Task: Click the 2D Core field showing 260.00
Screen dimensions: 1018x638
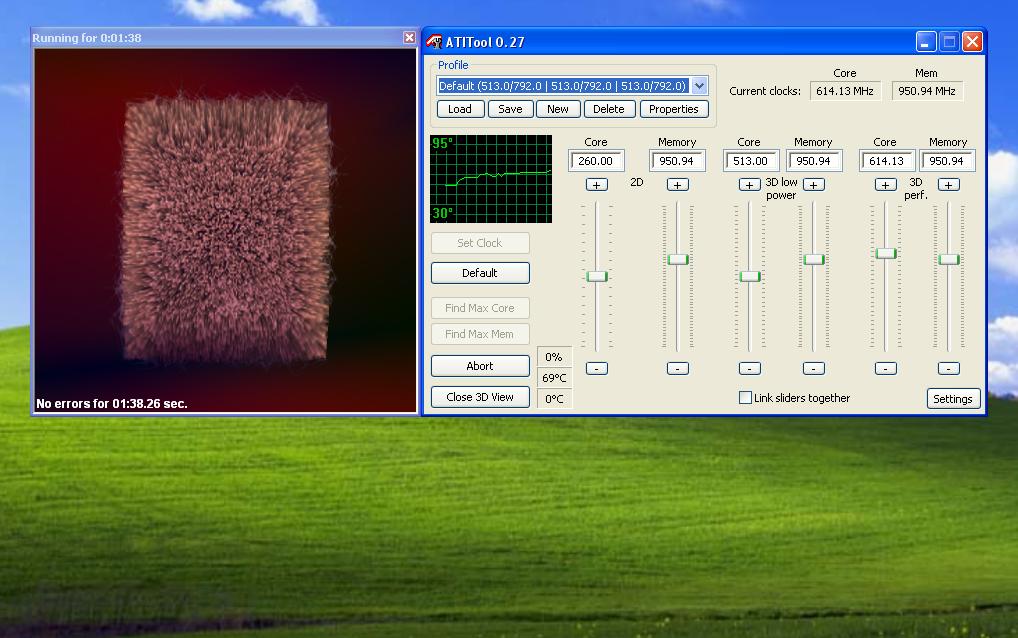Action: point(596,161)
